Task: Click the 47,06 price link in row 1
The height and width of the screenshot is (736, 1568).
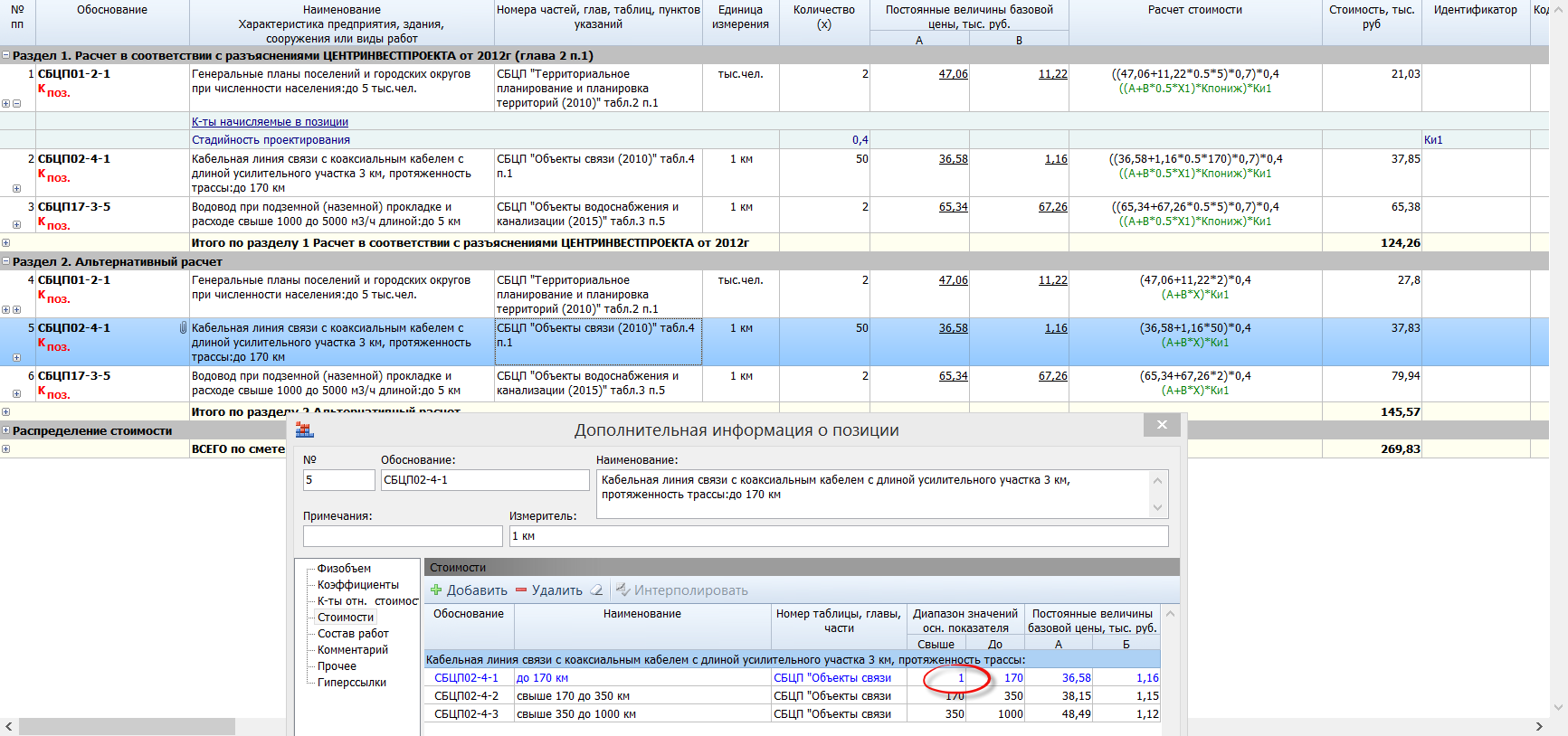Action: 953,74
